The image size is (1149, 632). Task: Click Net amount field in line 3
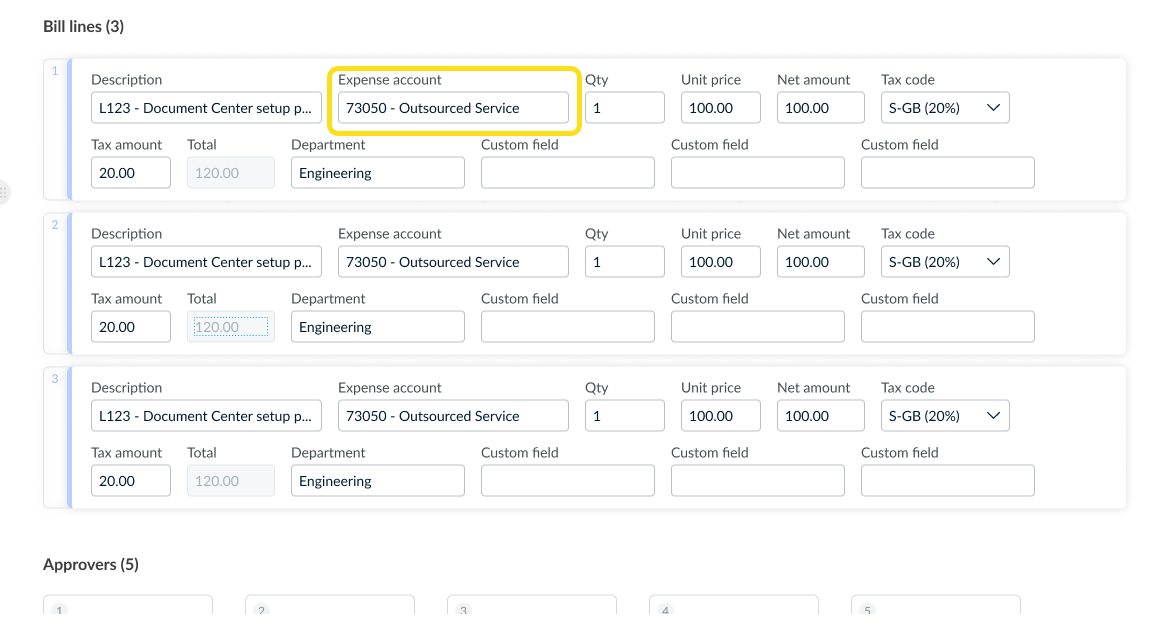point(821,416)
